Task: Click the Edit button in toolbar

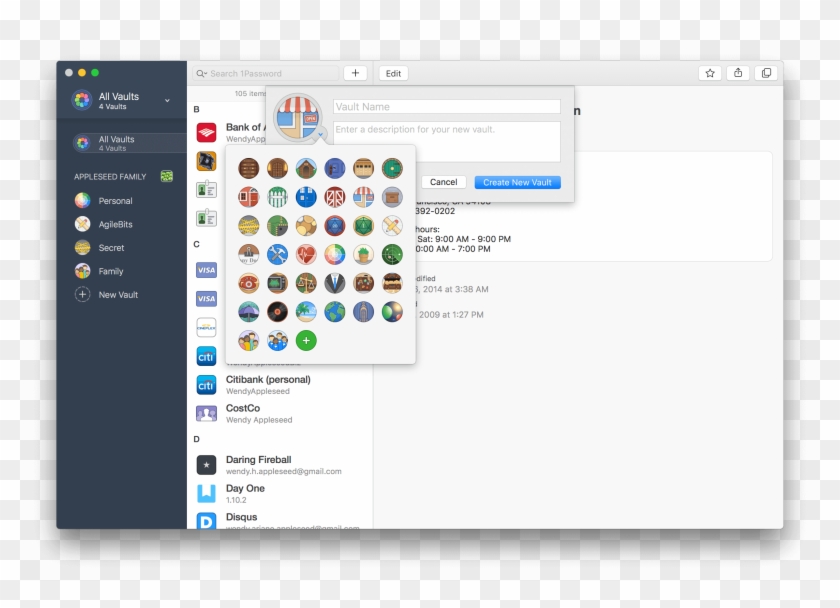Action: click(x=393, y=73)
